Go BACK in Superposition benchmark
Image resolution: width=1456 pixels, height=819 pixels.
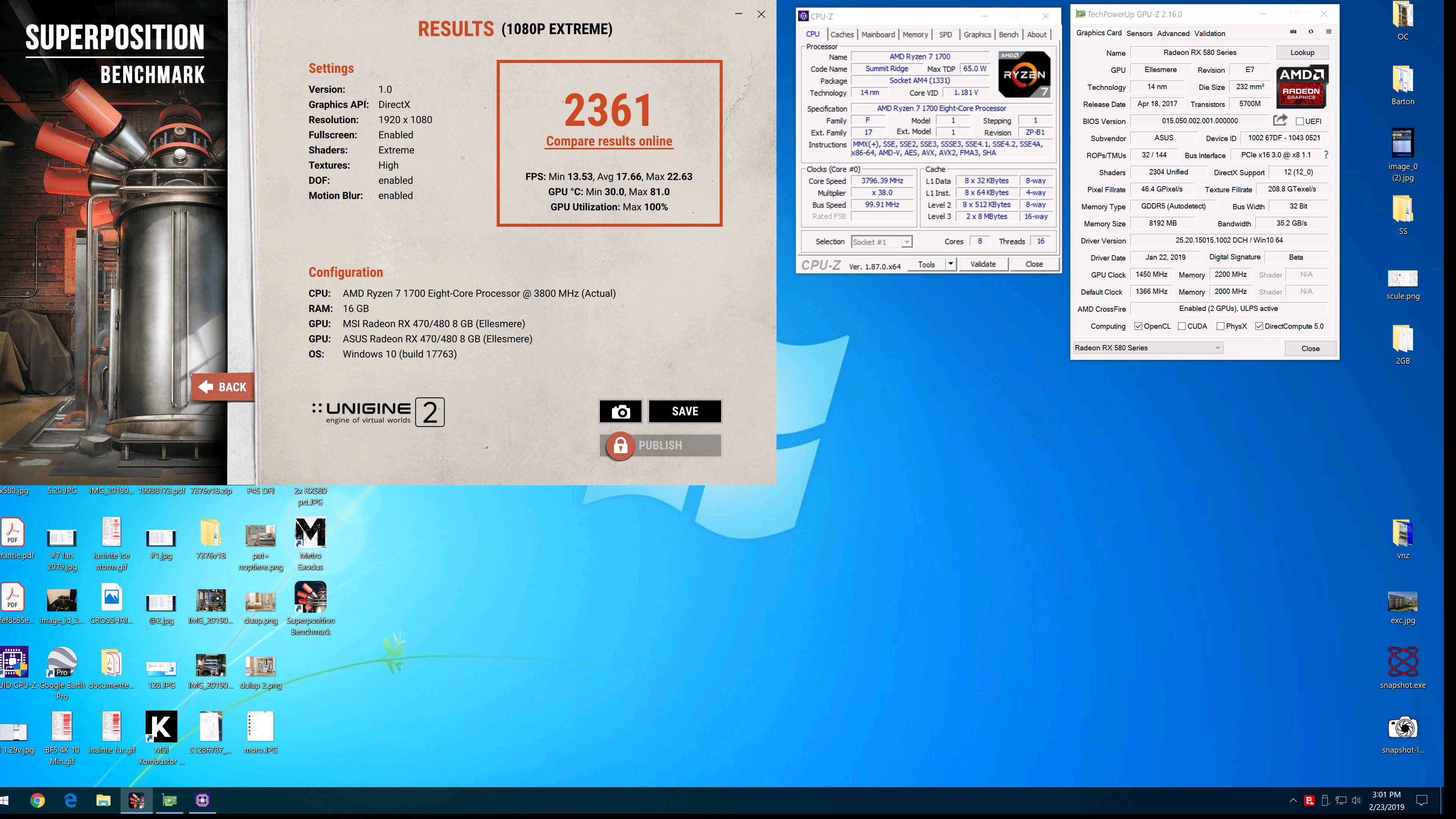click(x=223, y=387)
